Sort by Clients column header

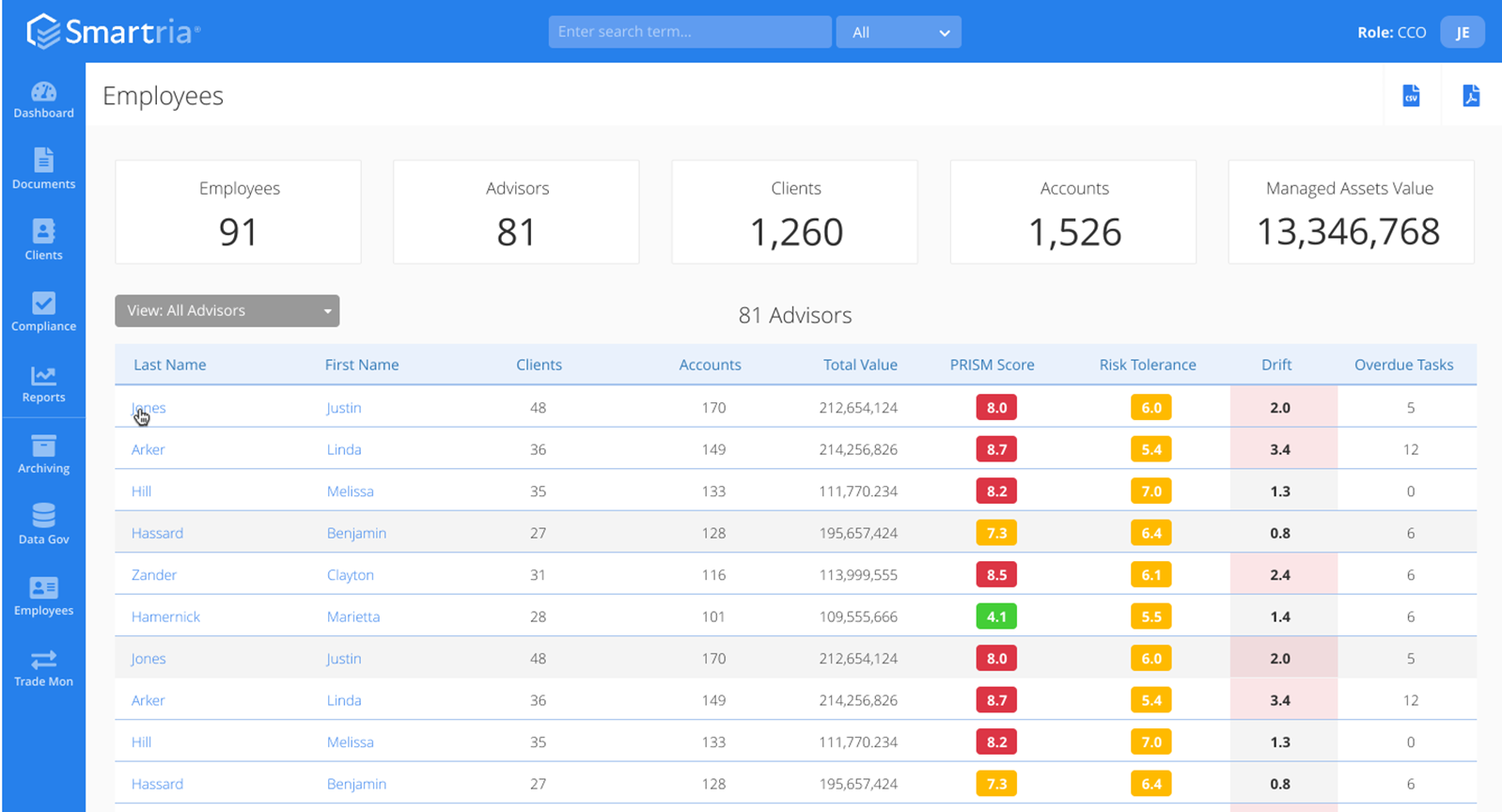tap(539, 365)
